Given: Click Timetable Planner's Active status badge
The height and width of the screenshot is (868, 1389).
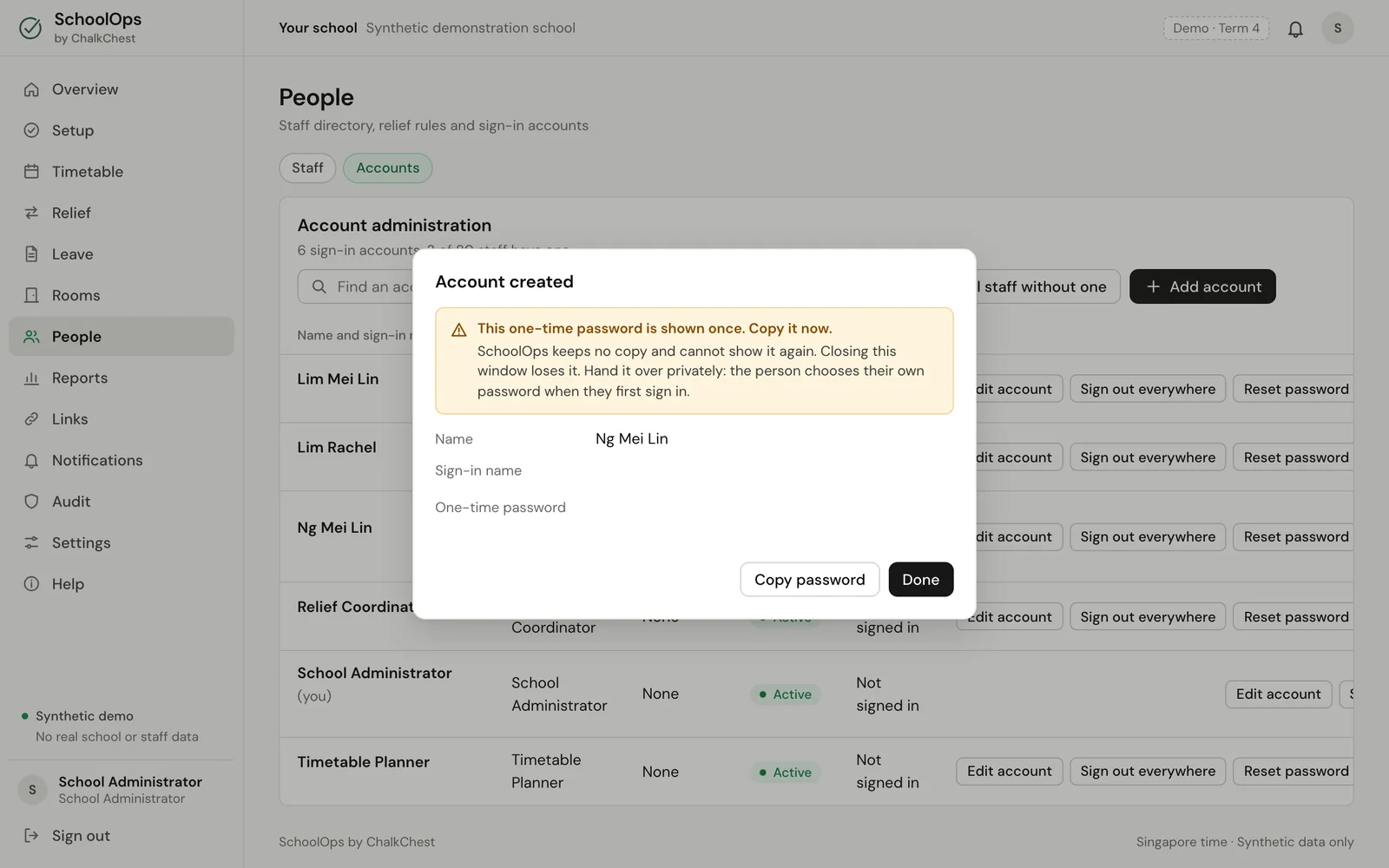Looking at the screenshot, I should pyautogui.click(x=786, y=773).
